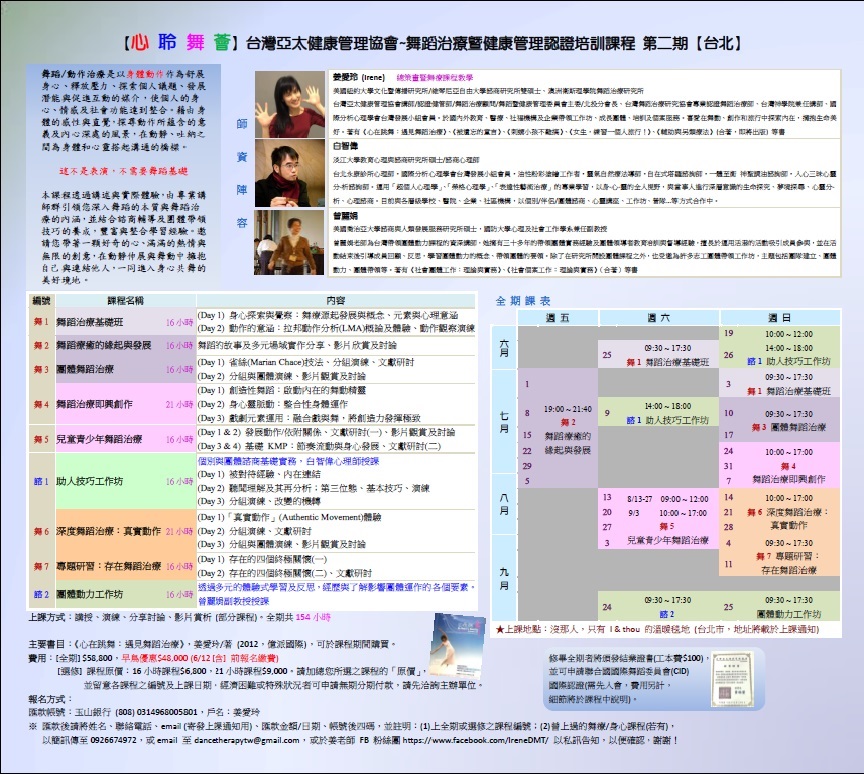Click the 8/13-27 09:00～12:00 schedule entry

[x=667, y=499]
